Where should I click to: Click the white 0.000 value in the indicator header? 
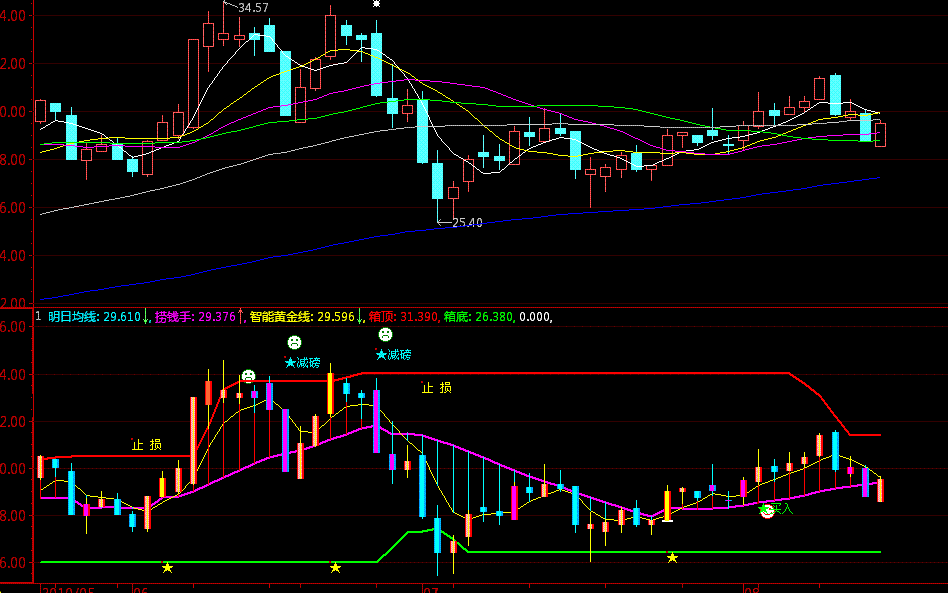coord(534,317)
